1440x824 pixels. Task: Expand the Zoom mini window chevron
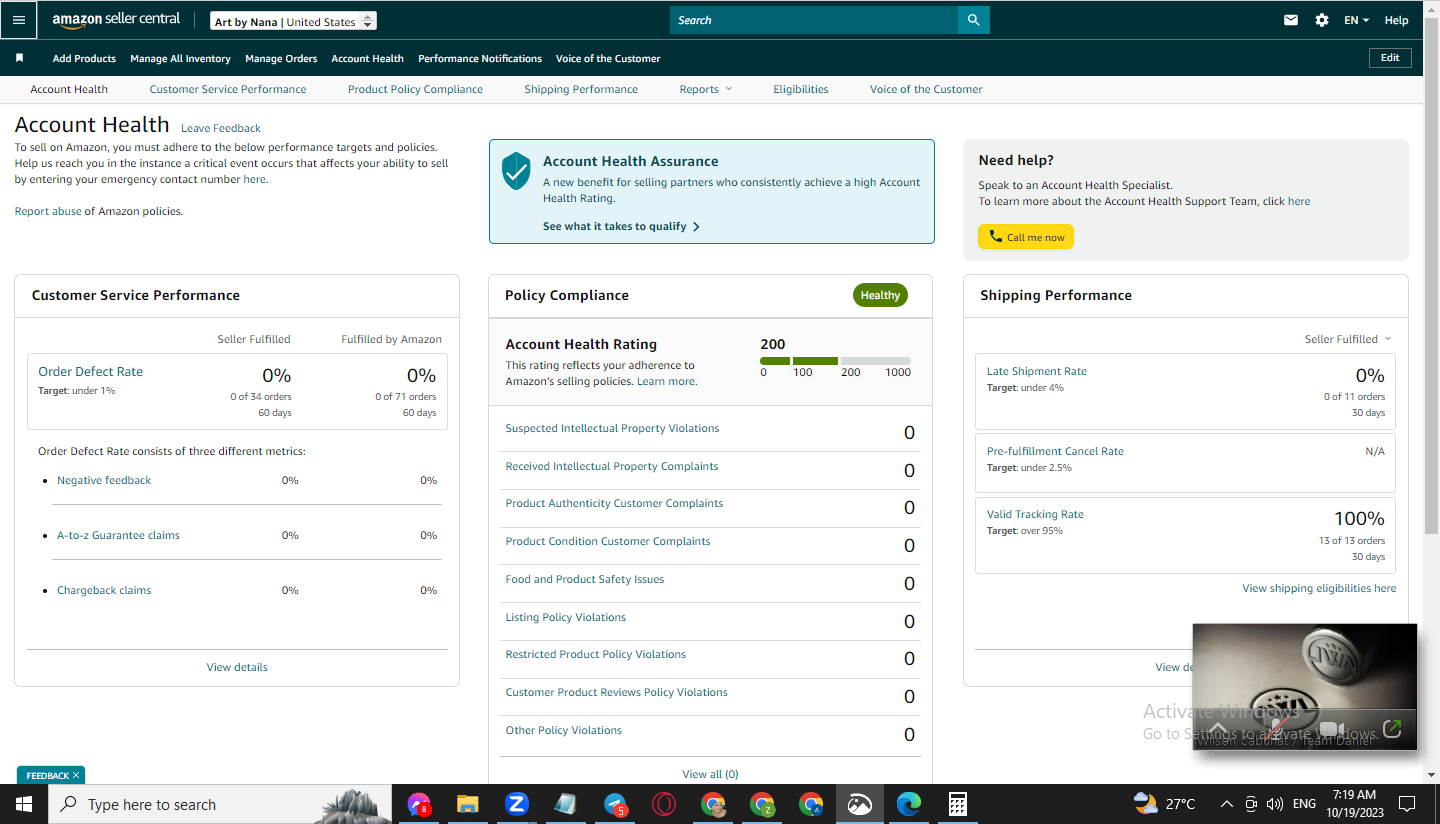pyautogui.click(x=1219, y=729)
